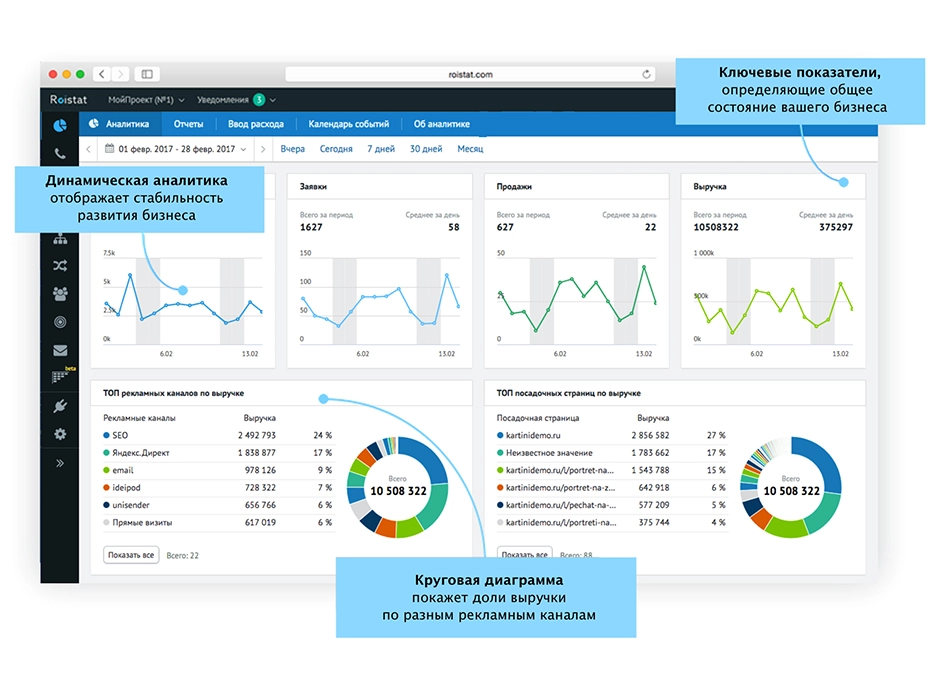
Task: Click the 30 дней period link
Action: [425, 149]
